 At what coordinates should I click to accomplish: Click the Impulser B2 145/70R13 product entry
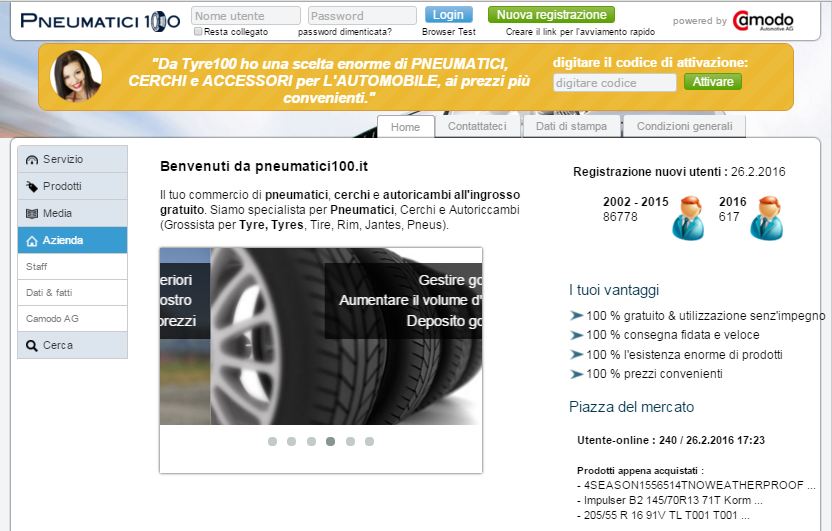pyautogui.click(x=670, y=500)
